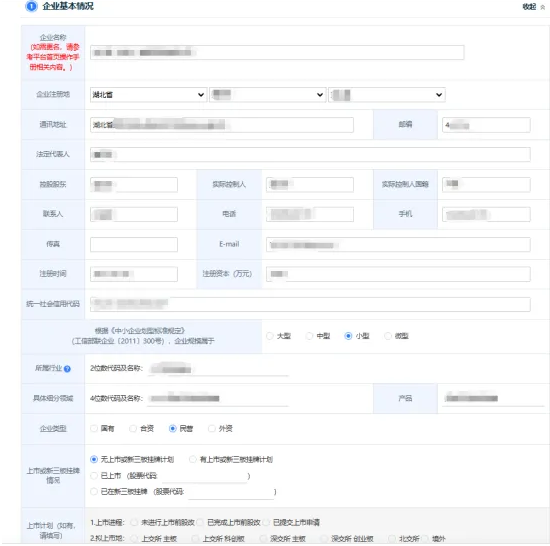Select the 已上市 radio option
This screenshot has width=550, height=546.
coord(94,476)
